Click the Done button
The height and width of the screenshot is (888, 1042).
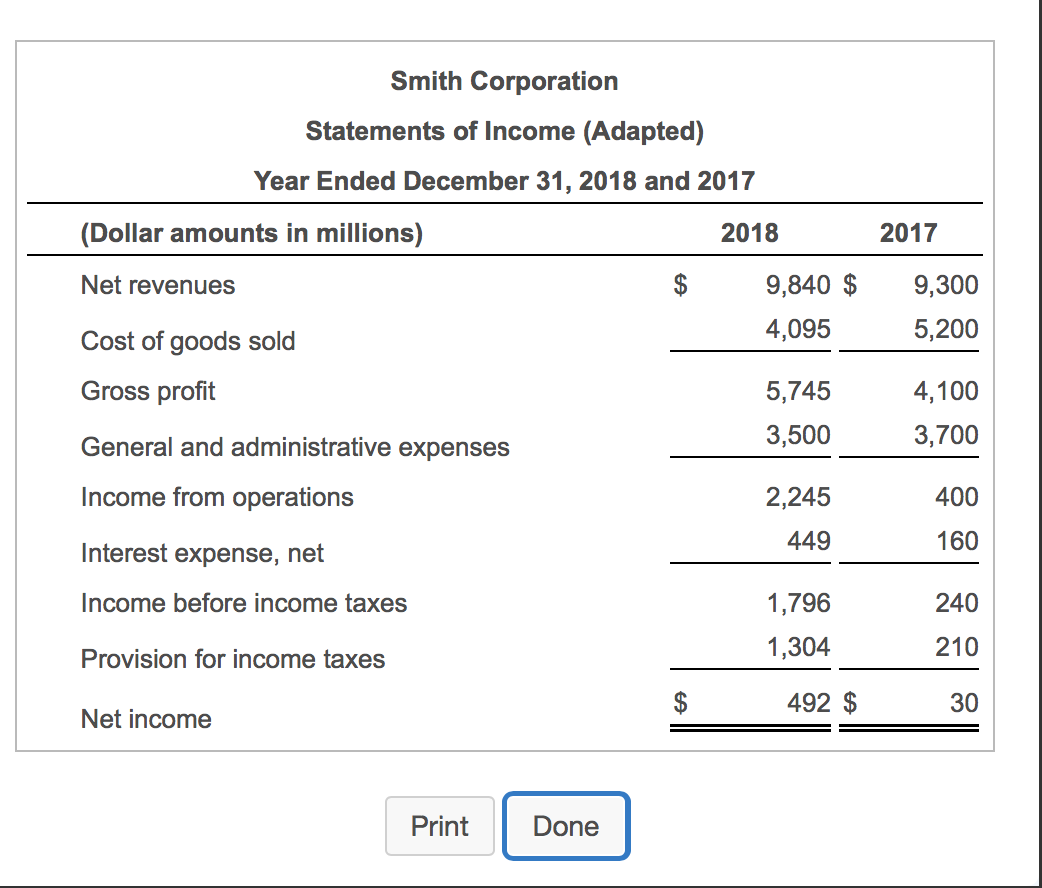pos(565,826)
